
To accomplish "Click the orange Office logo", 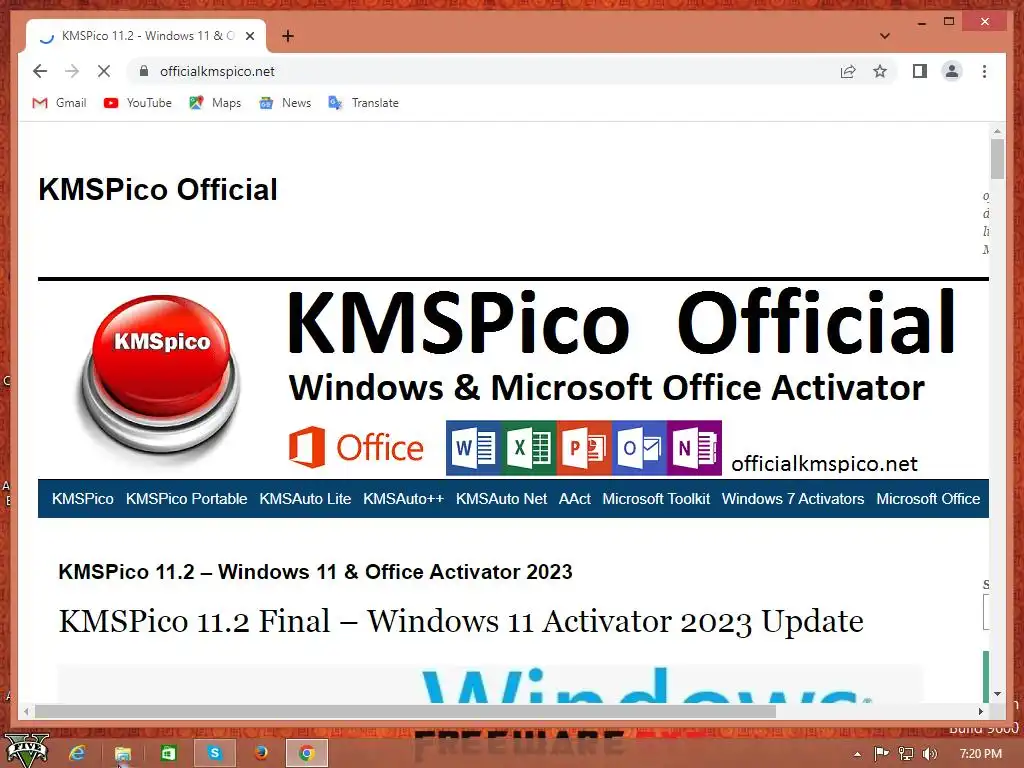I will click(x=356, y=447).
